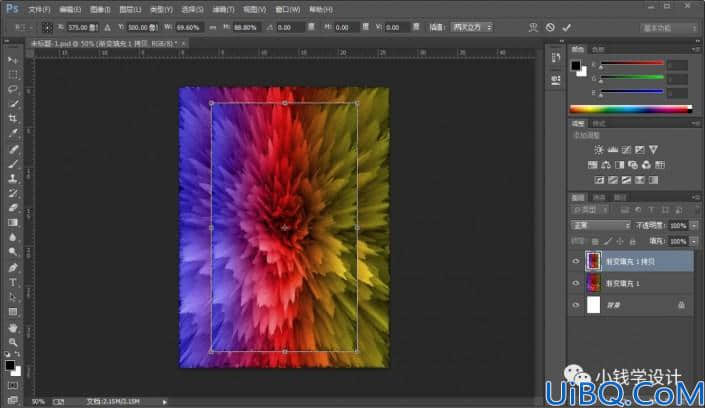
Task: Select the Healing Brush tool
Action: [x=13, y=149]
